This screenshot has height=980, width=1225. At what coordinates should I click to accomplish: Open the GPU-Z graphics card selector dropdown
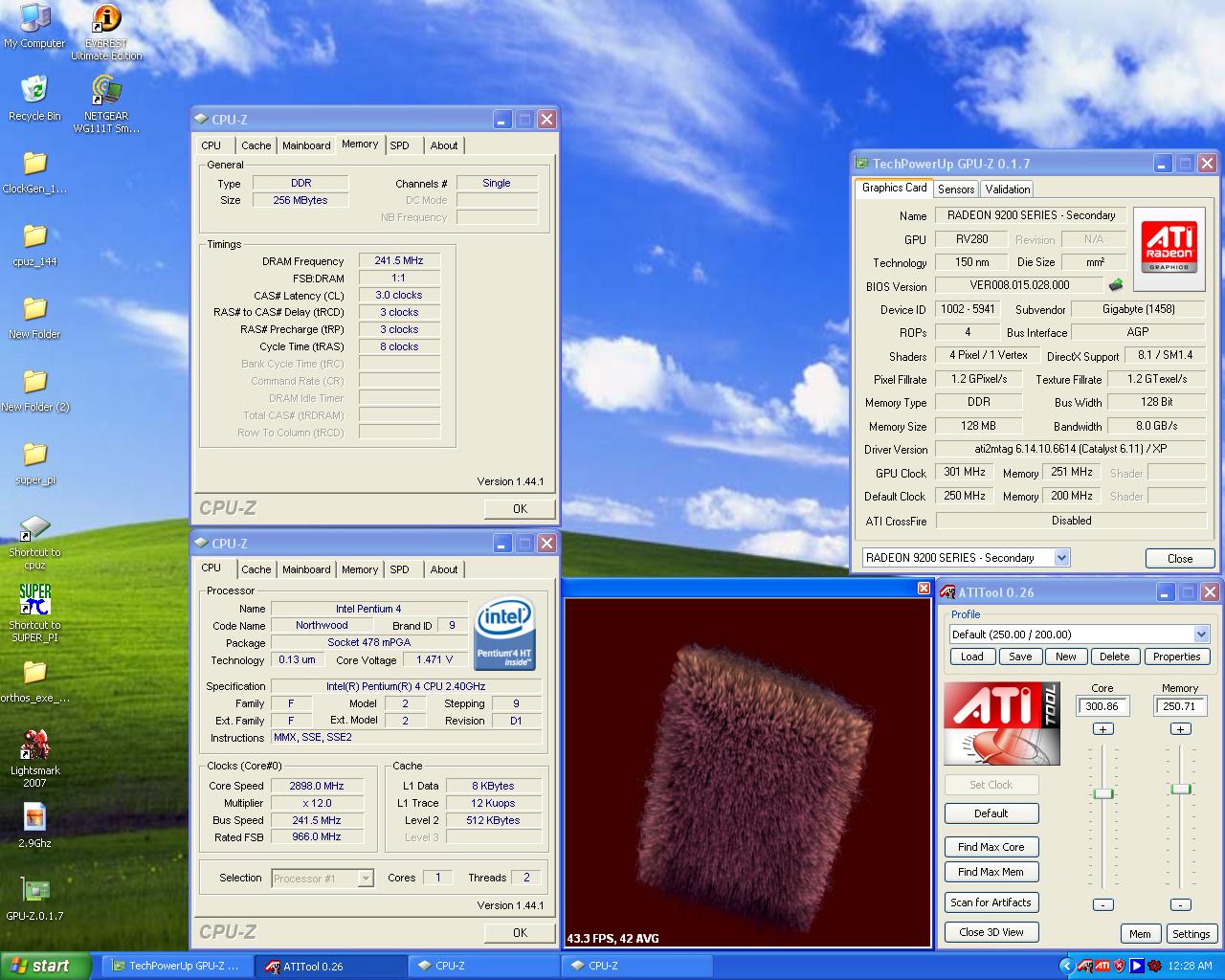coord(1061,558)
